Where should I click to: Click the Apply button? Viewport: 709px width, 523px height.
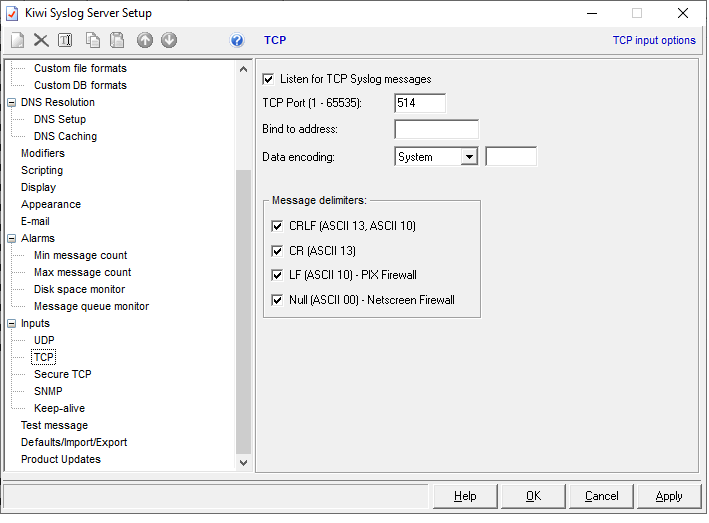pyautogui.click(x=669, y=496)
